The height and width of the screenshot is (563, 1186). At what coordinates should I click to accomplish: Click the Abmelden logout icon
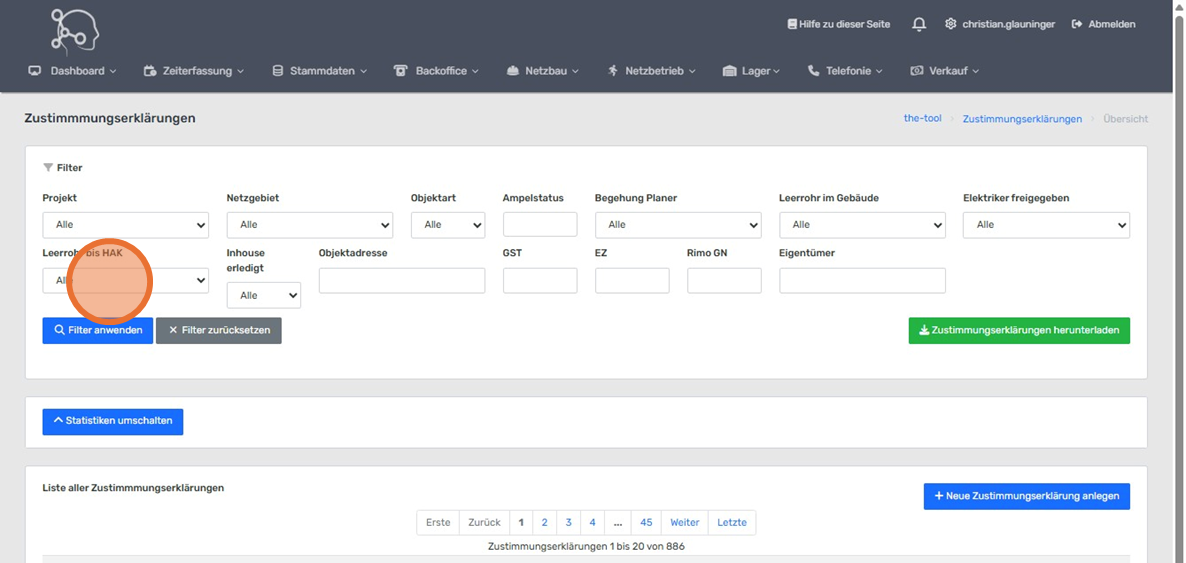coord(1077,24)
